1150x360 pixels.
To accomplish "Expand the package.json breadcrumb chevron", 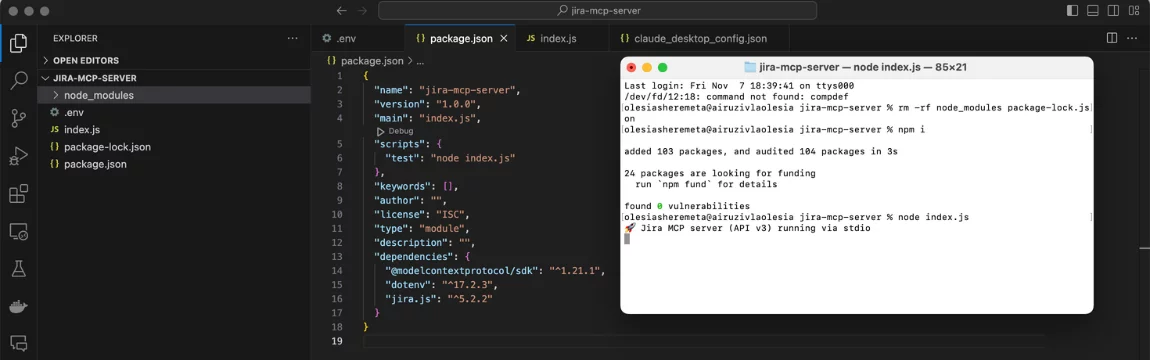I will click(x=410, y=61).
